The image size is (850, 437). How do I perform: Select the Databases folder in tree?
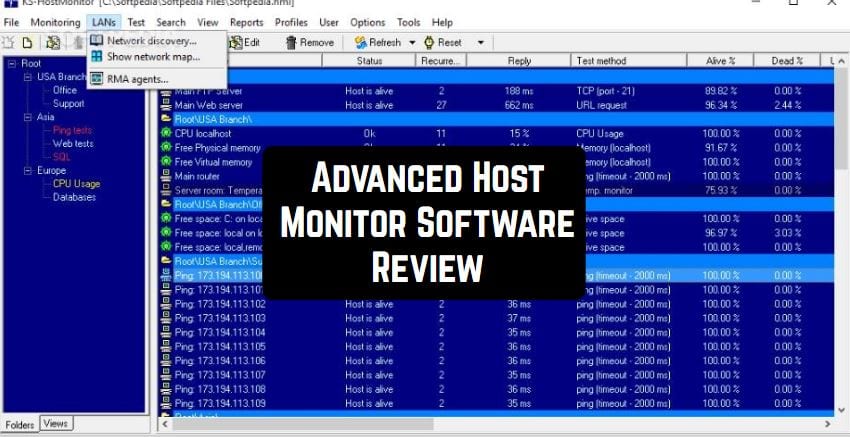pyautogui.click(x=74, y=197)
